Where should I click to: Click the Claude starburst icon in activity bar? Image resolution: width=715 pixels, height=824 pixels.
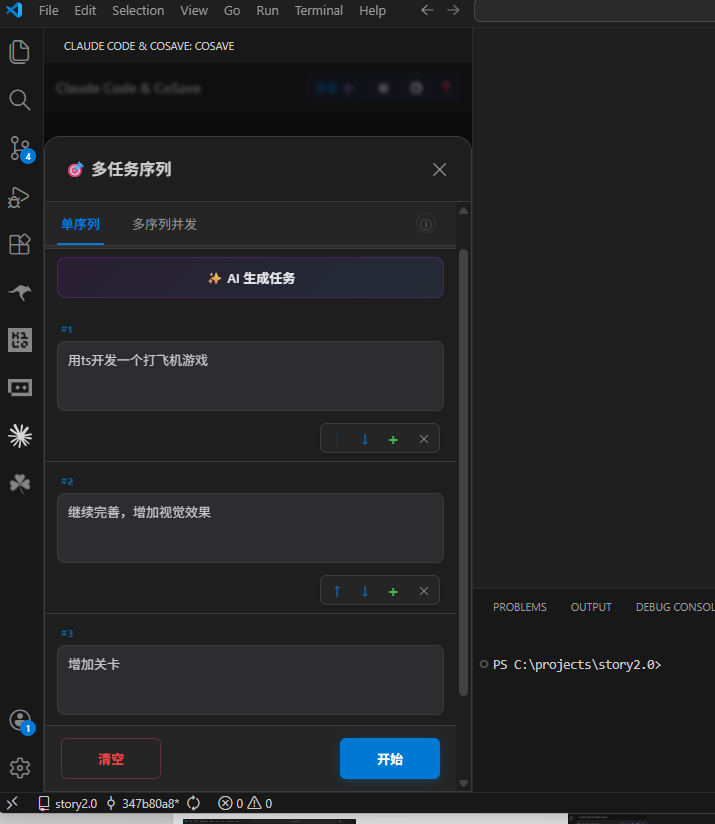(x=19, y=434)
